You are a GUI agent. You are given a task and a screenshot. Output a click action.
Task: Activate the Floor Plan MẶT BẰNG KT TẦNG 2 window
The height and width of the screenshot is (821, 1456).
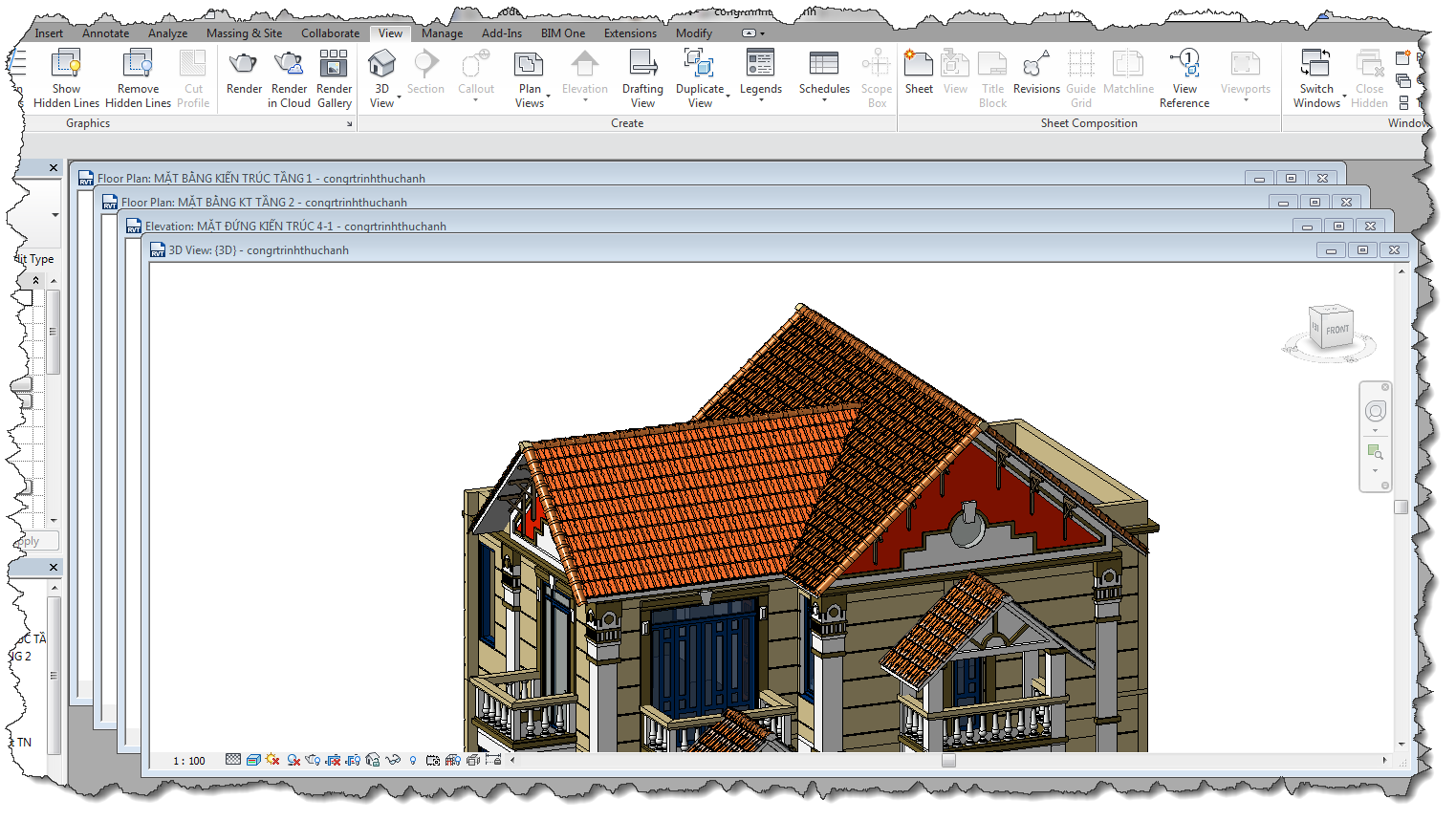click(264, 203)
